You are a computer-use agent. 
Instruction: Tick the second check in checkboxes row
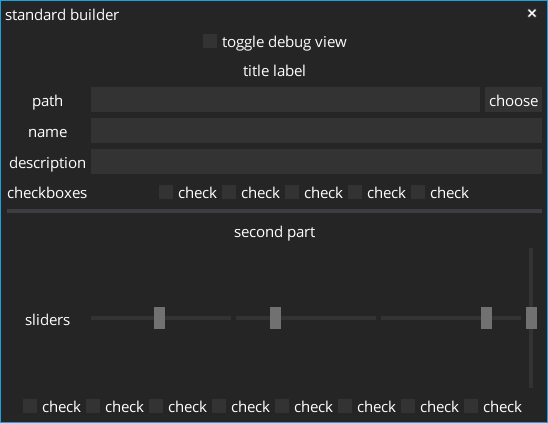[229, 192]
